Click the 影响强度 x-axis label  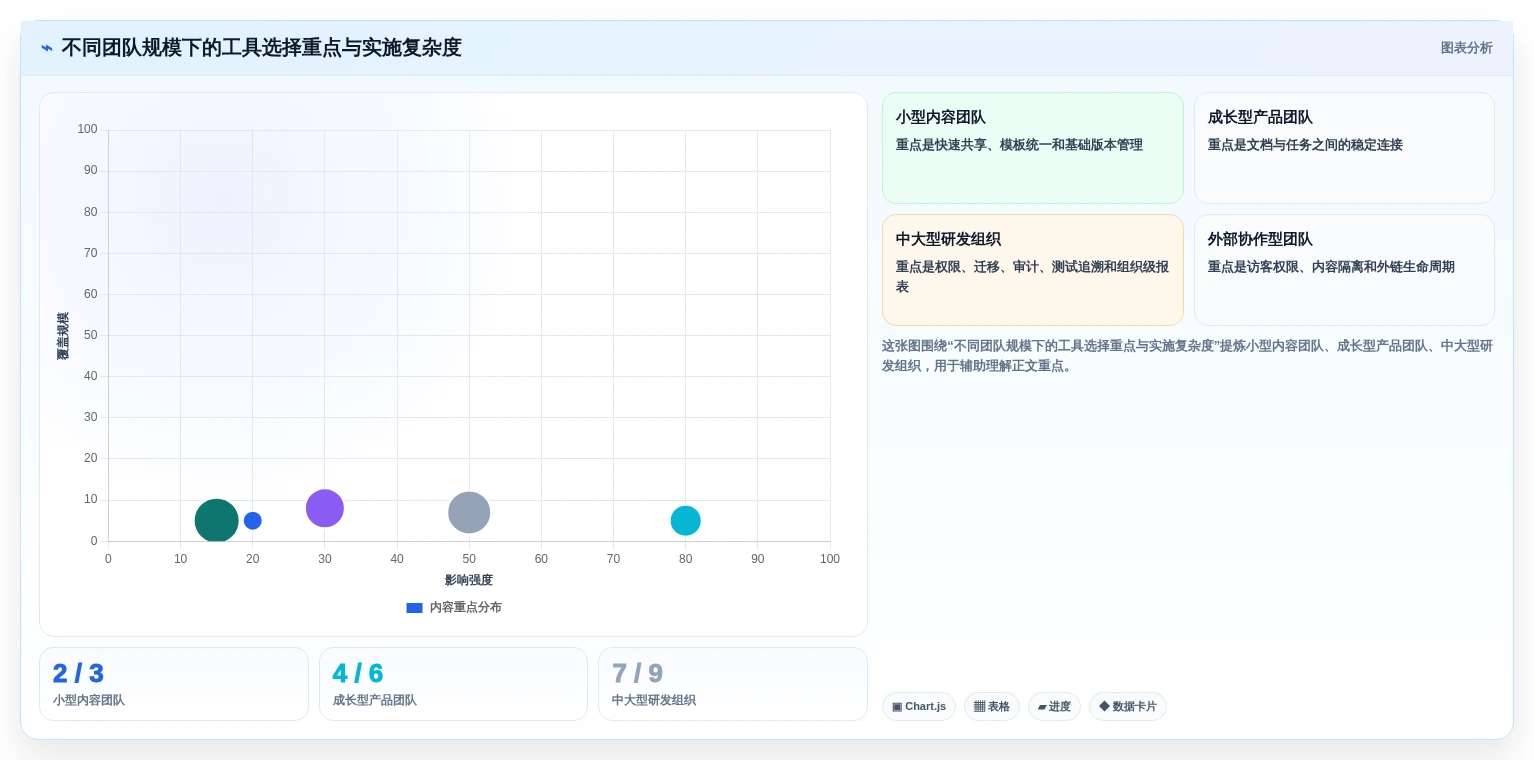(469, 580)
